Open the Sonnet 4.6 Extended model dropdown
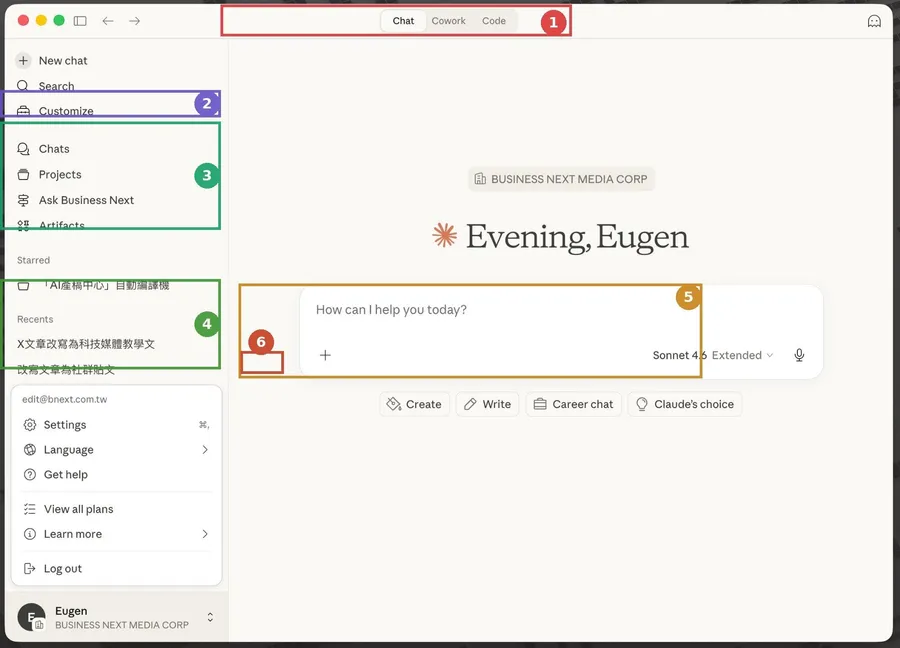This screenshot has height=648, width=900. point(713,355)
